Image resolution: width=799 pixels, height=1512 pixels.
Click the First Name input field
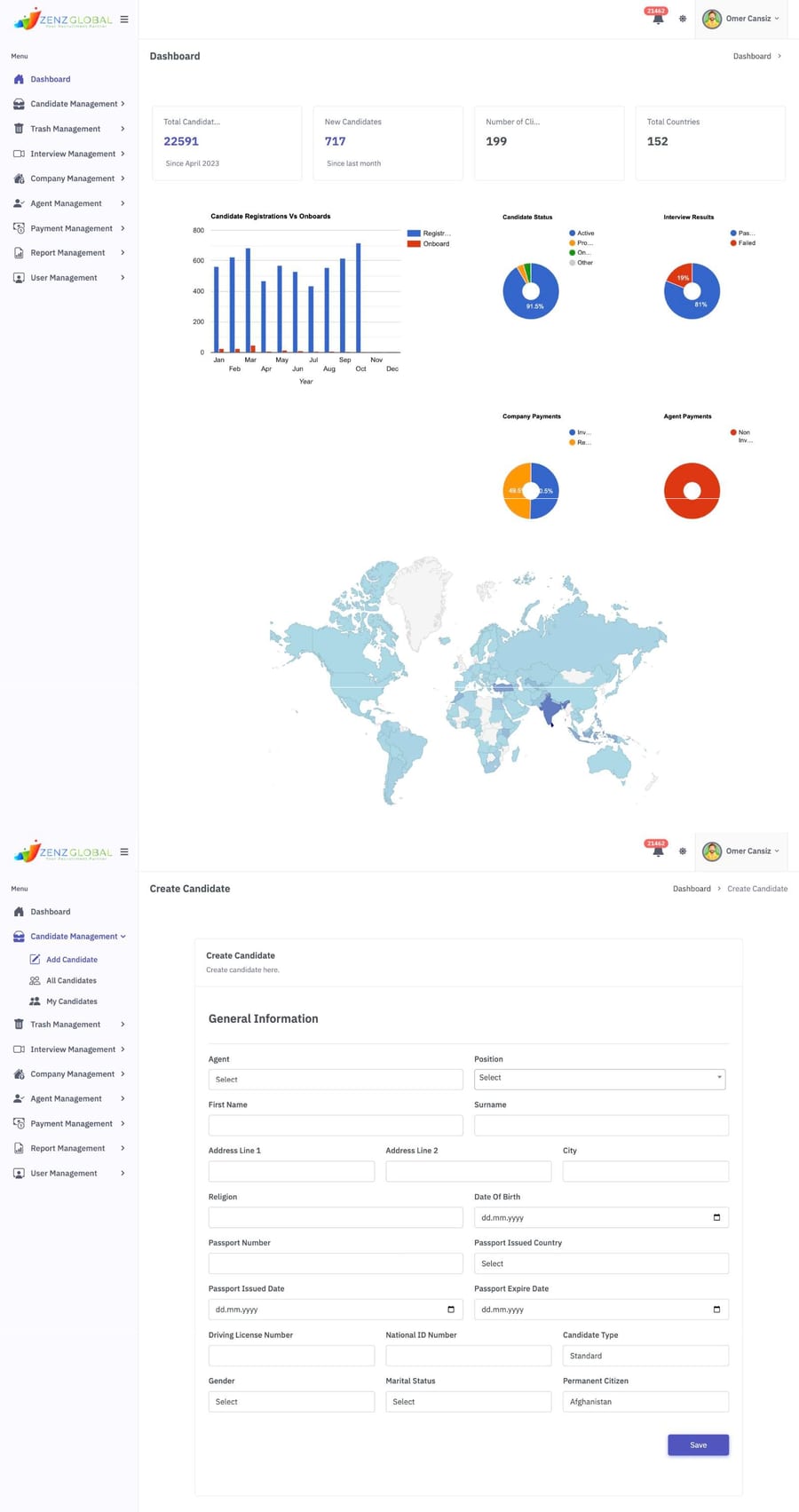[336, 1126]
